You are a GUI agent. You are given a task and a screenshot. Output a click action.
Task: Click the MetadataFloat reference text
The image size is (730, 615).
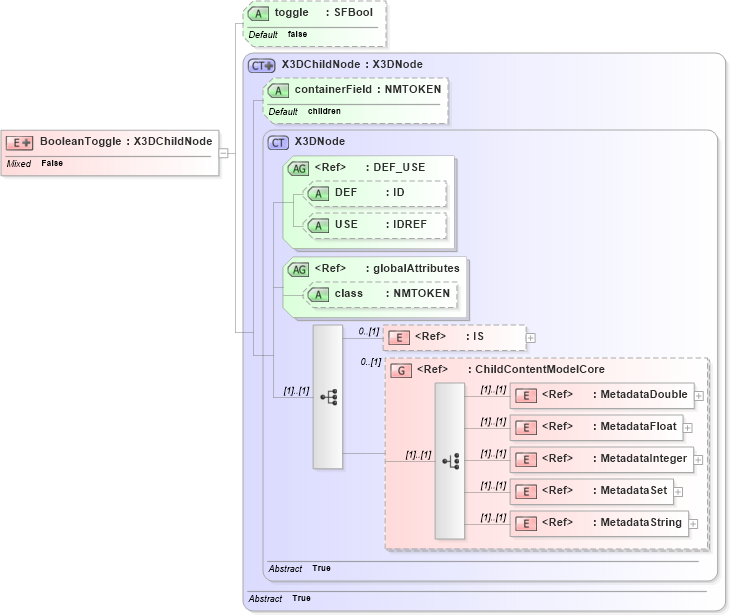(609, 426)
